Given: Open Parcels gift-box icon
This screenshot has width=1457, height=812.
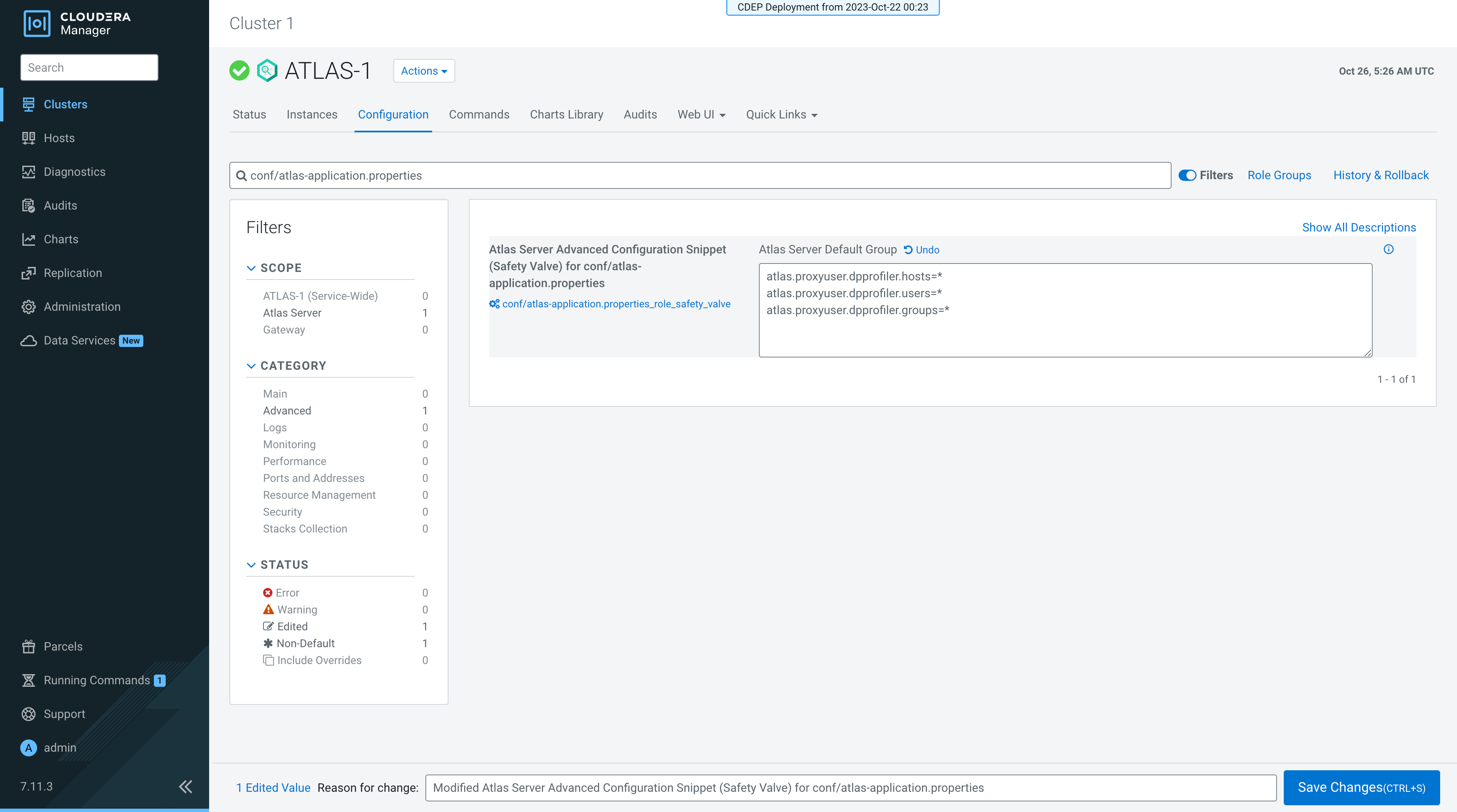Looking at the screenshot, I should (x=28, y=646).
